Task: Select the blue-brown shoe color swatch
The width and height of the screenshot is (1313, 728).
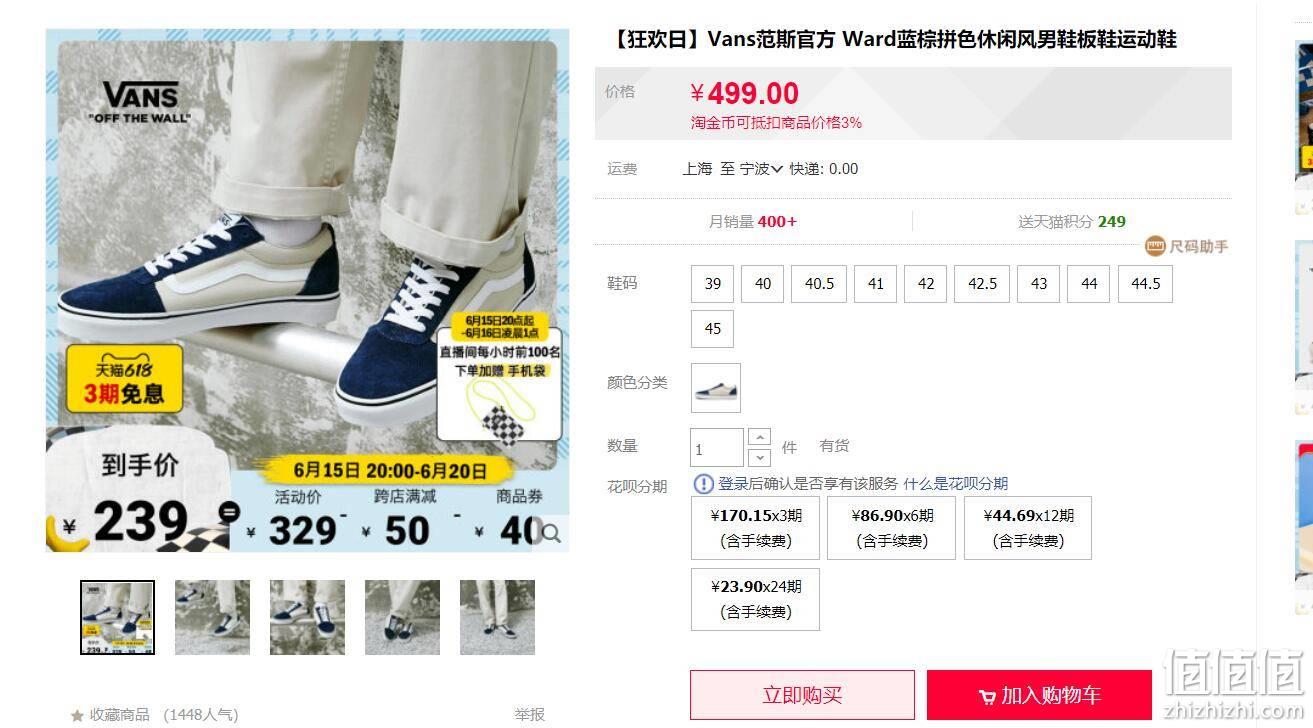Action: pyautogui.click(x=716, y=388)
